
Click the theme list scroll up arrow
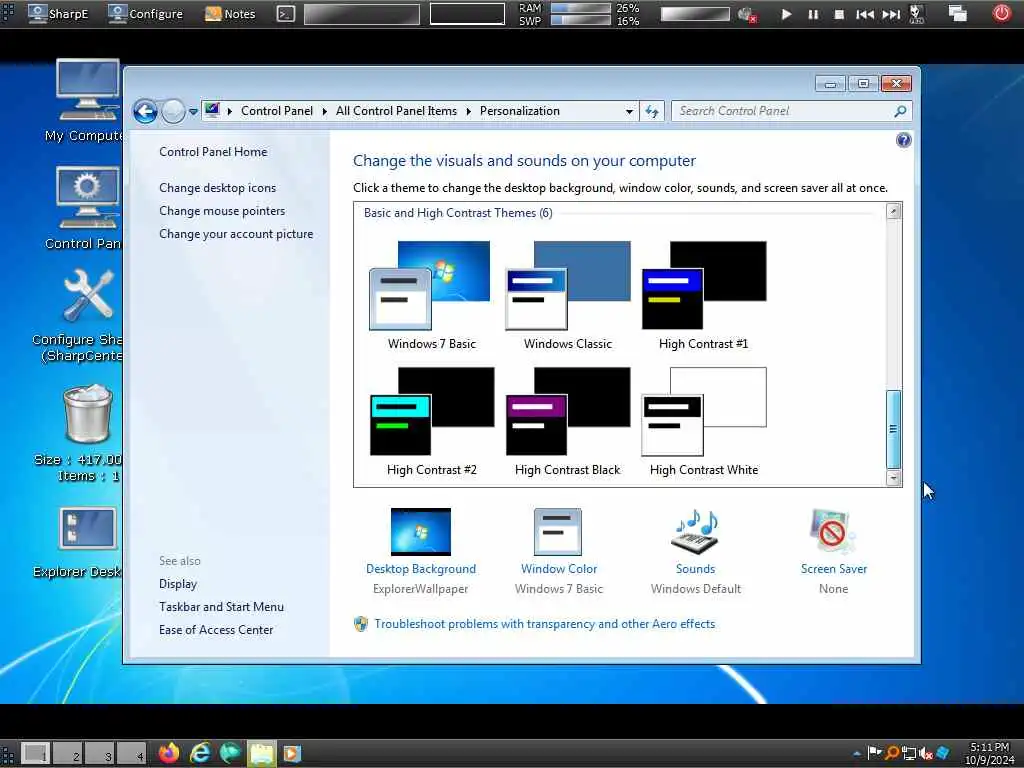(x=893, y=211)
